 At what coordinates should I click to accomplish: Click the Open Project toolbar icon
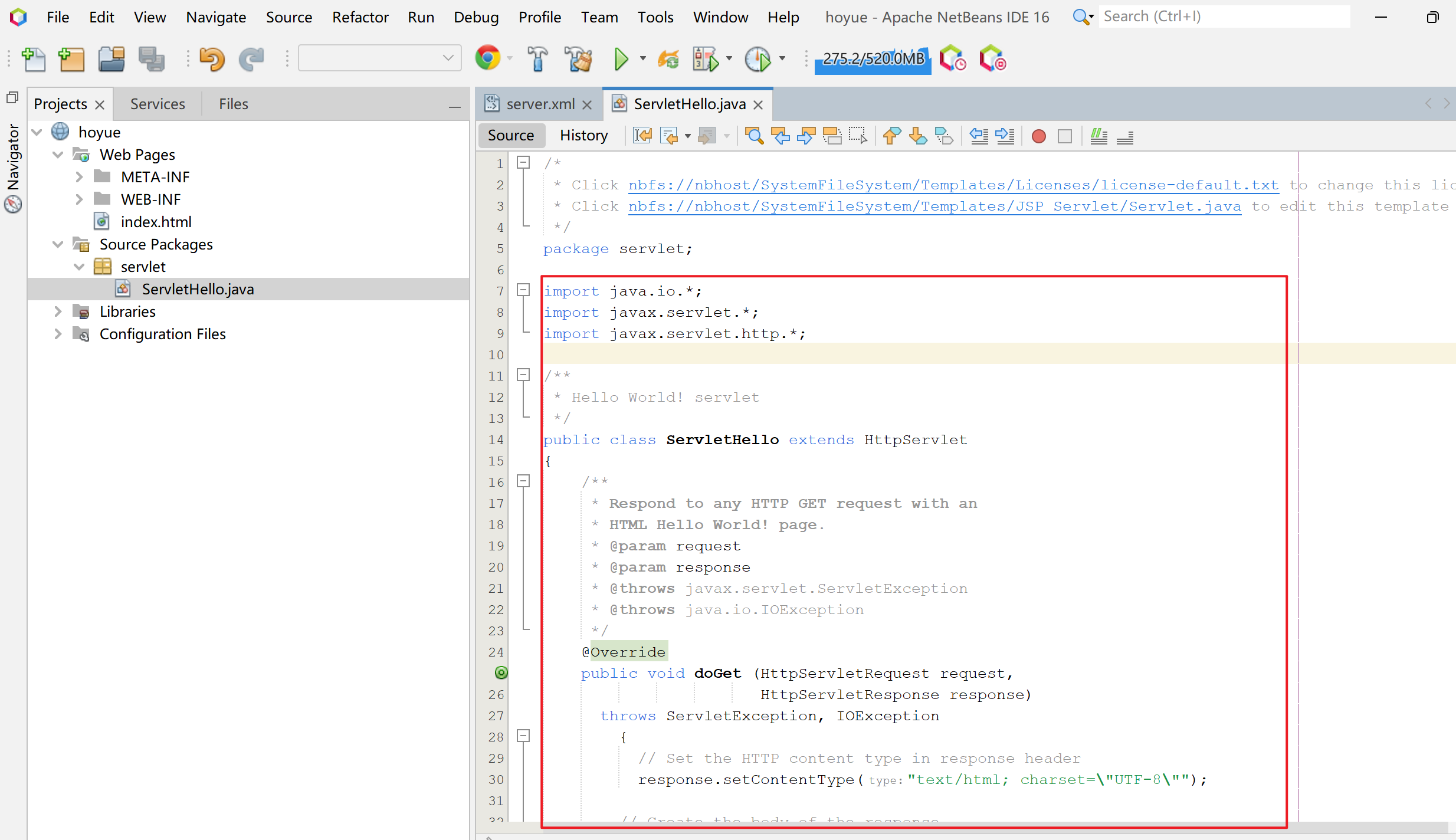pos(112,59)
